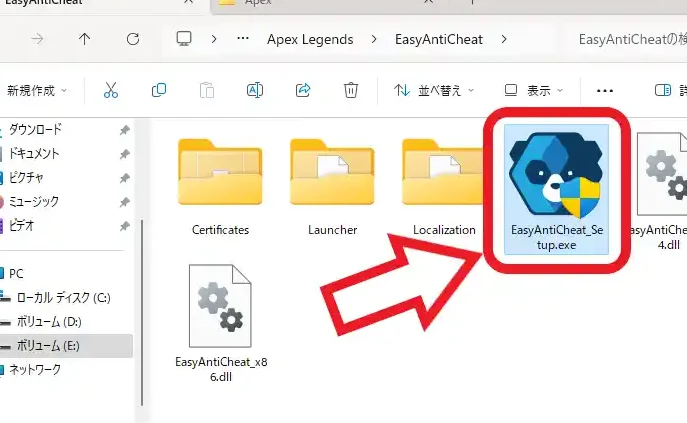
Task: Open the 並べ替え sort dropdown
Action: click(x=433, y=91)
